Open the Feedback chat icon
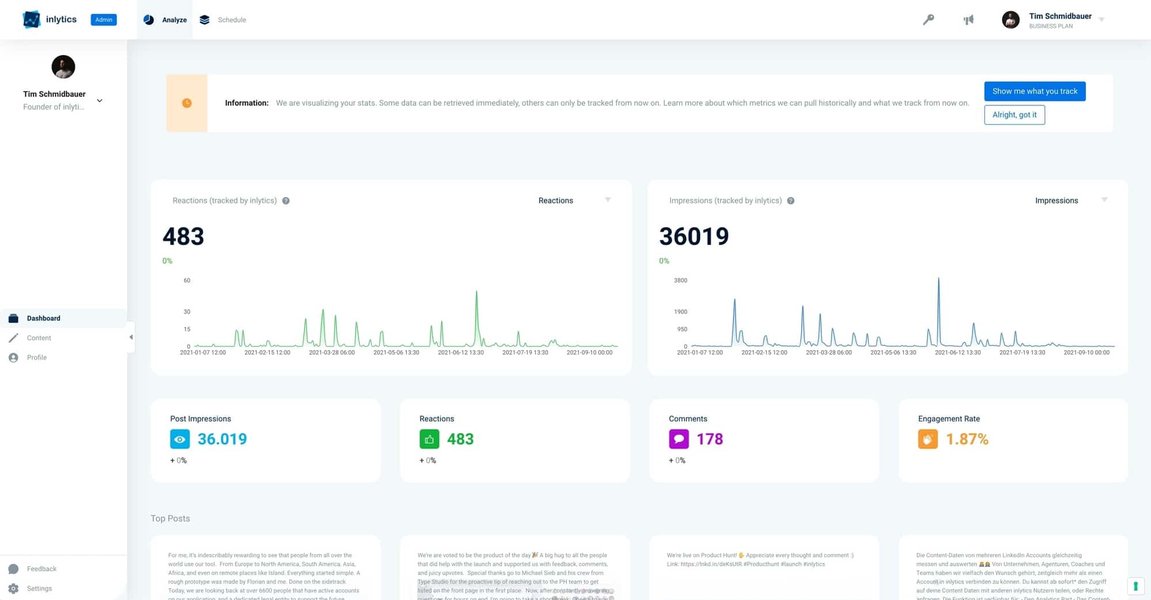The width and height of the screenshot is (1151, 600). tap(11, 566)
